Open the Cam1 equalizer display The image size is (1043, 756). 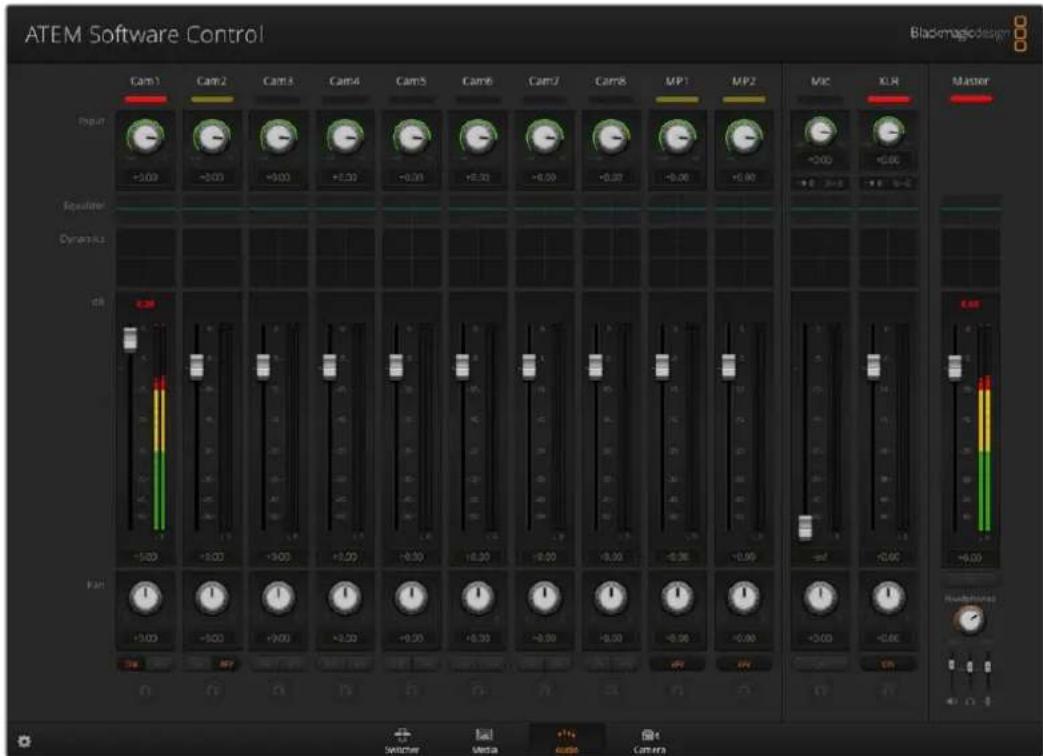pyautogui.click(x=145, y=209)
